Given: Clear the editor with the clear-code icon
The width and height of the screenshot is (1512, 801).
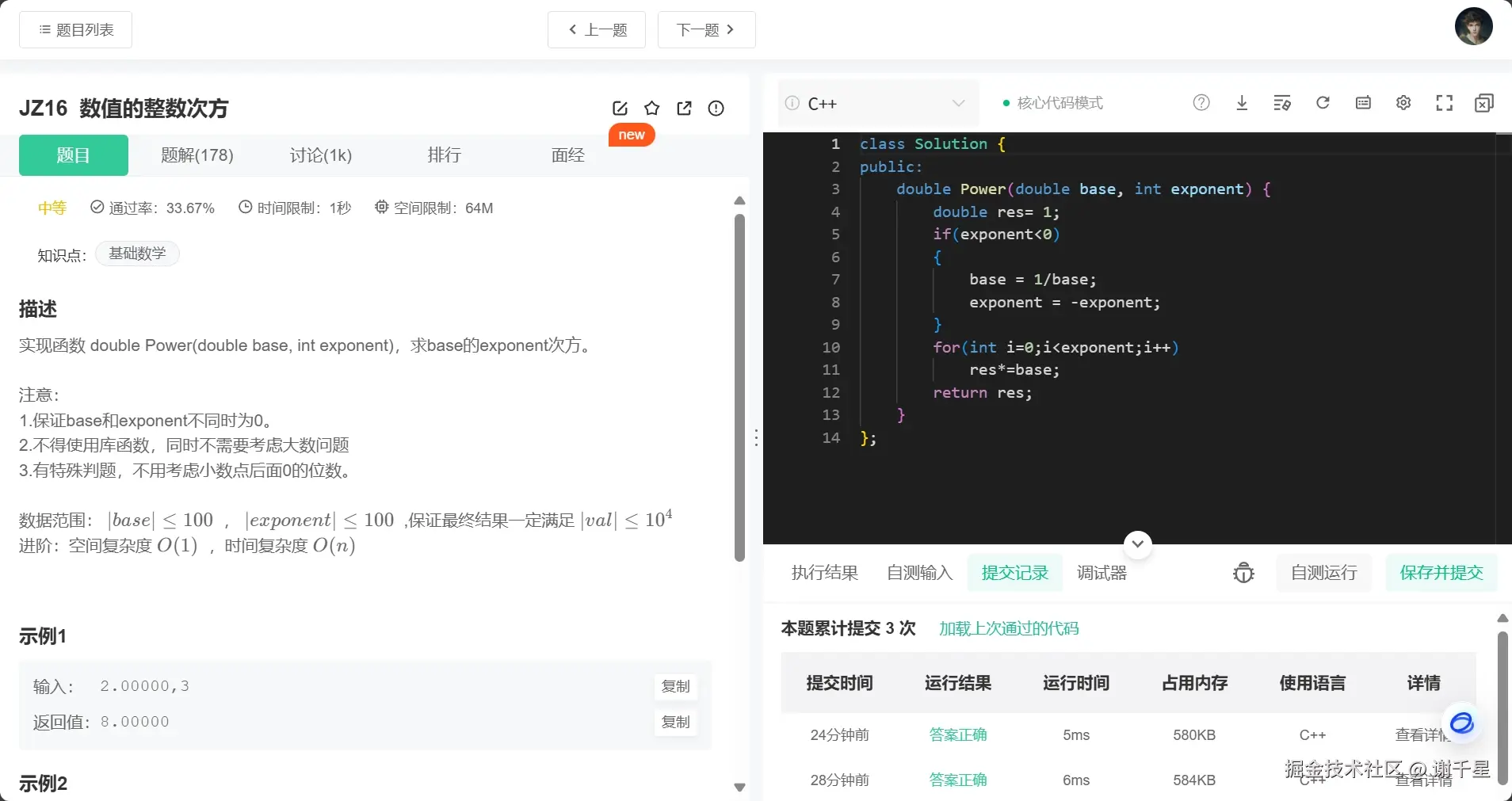Looking at the screenshot, I should tap(1281, 103).
